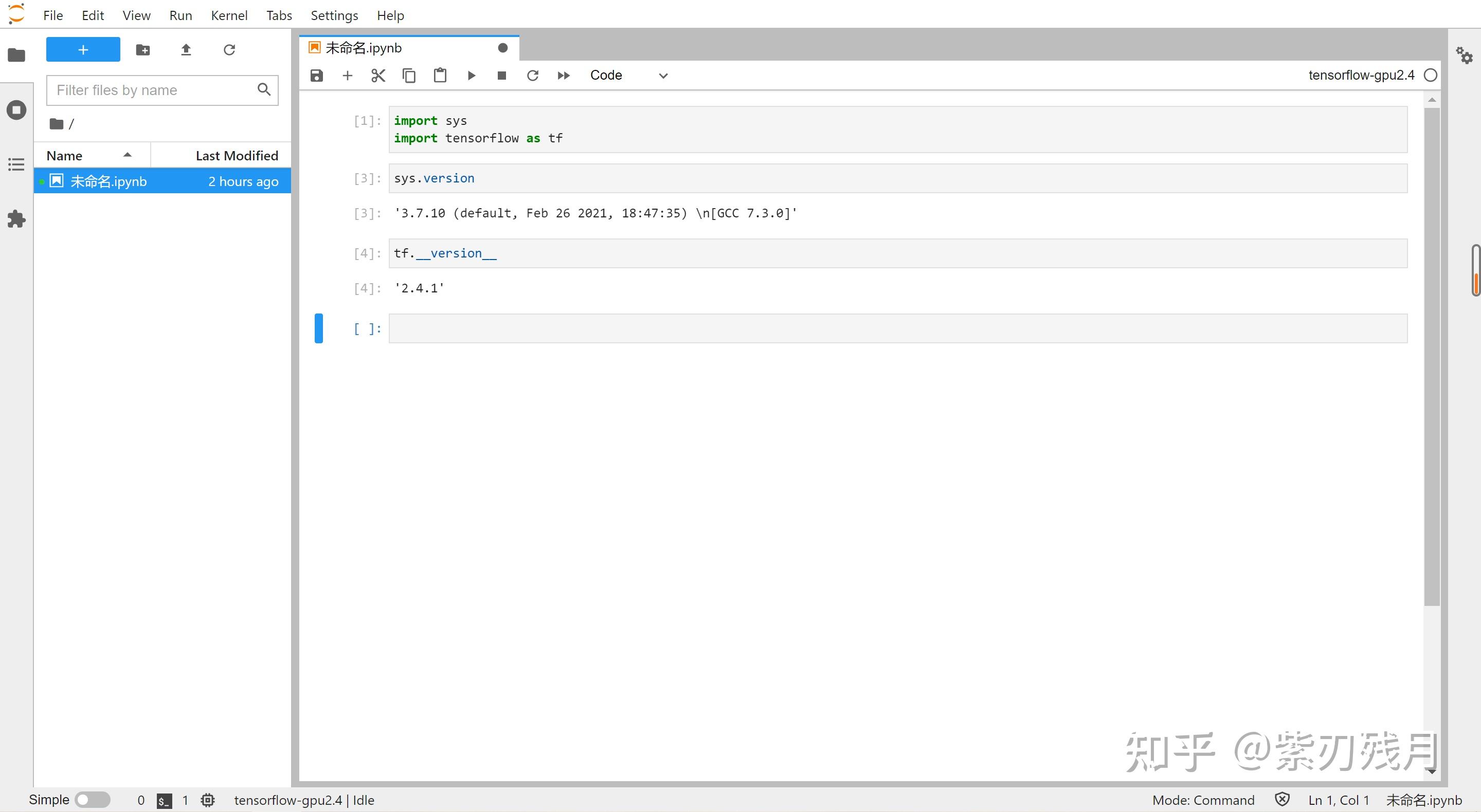Restart the kernel with circular arrow icon
The image size is (1481, 812).
pyautogui.click(x=532, y=75)
